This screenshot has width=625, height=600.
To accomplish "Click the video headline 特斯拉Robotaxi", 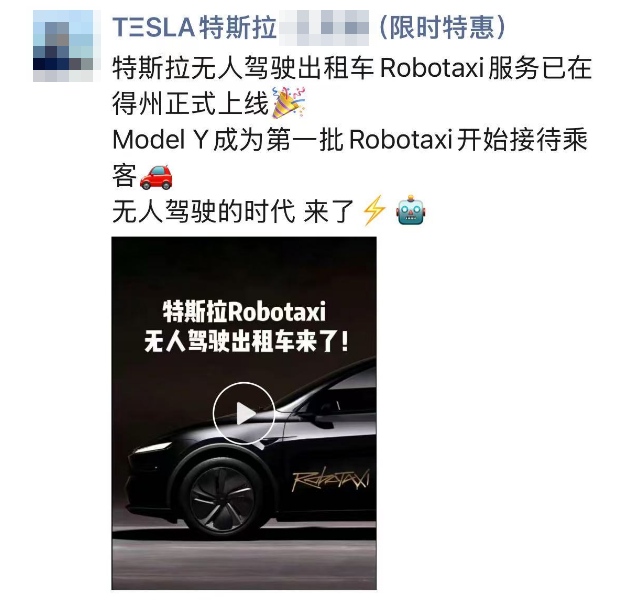I will (x=244, y=311).
